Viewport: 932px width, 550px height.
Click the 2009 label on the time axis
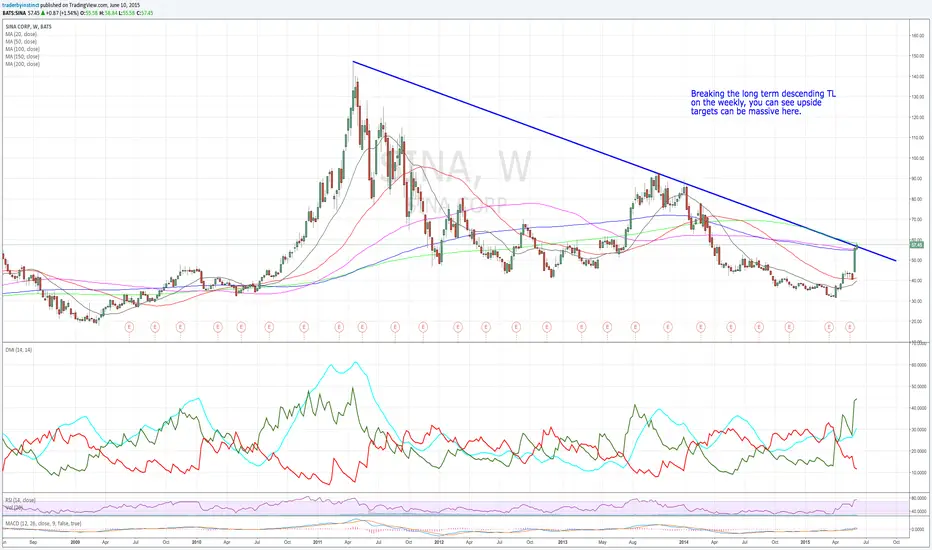[x=75, y=542]
